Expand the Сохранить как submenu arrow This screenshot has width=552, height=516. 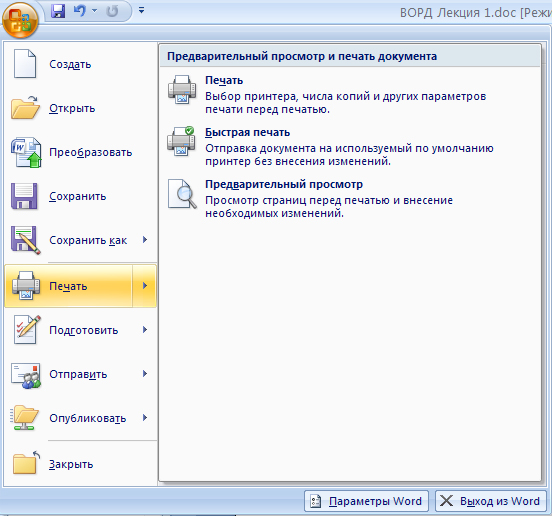(x=145, y=240)
